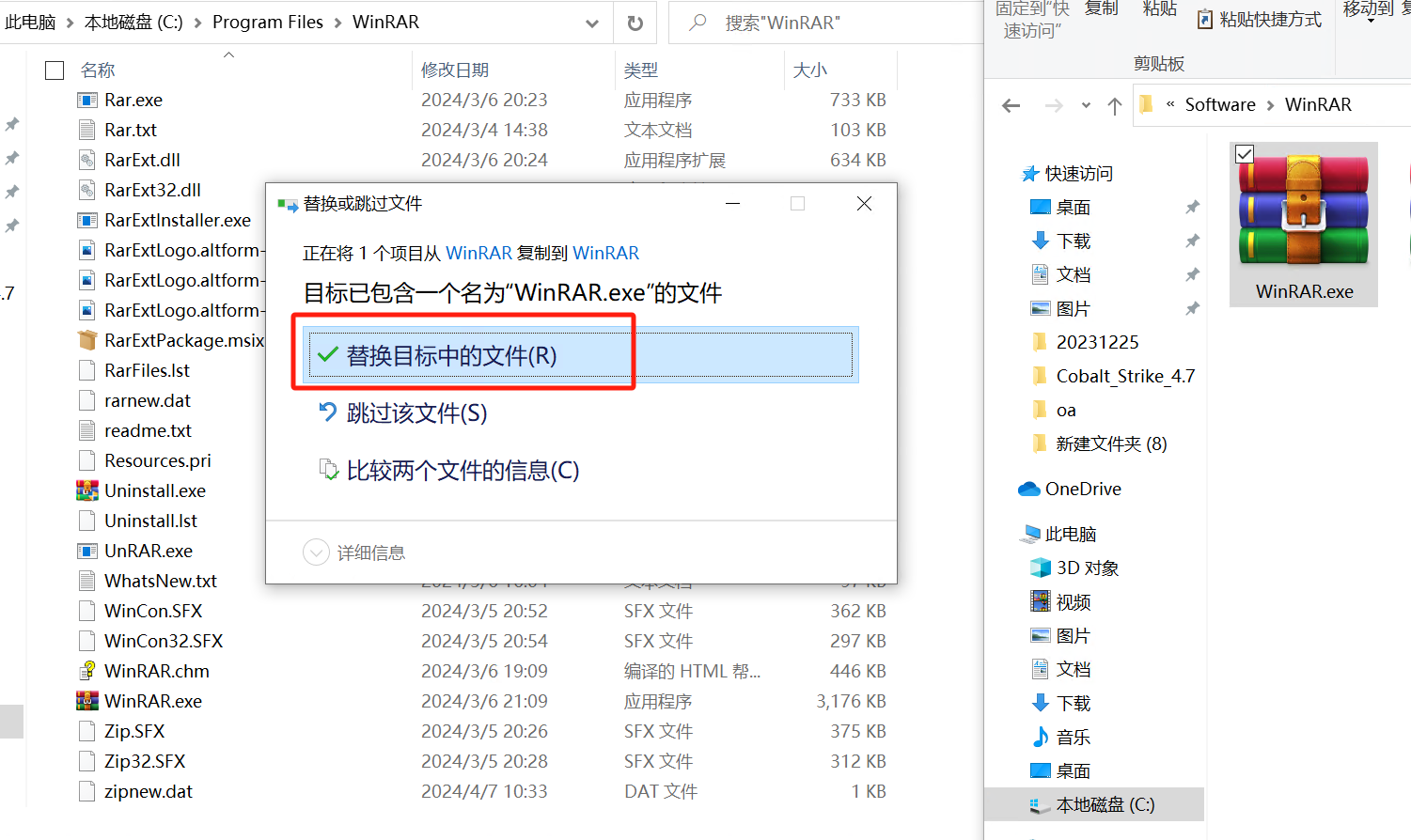Open the Cobalt_Strike_4.7 folder in the sidebar
The width and height of the screenshot is (1411, 840).
[1125, 376]
